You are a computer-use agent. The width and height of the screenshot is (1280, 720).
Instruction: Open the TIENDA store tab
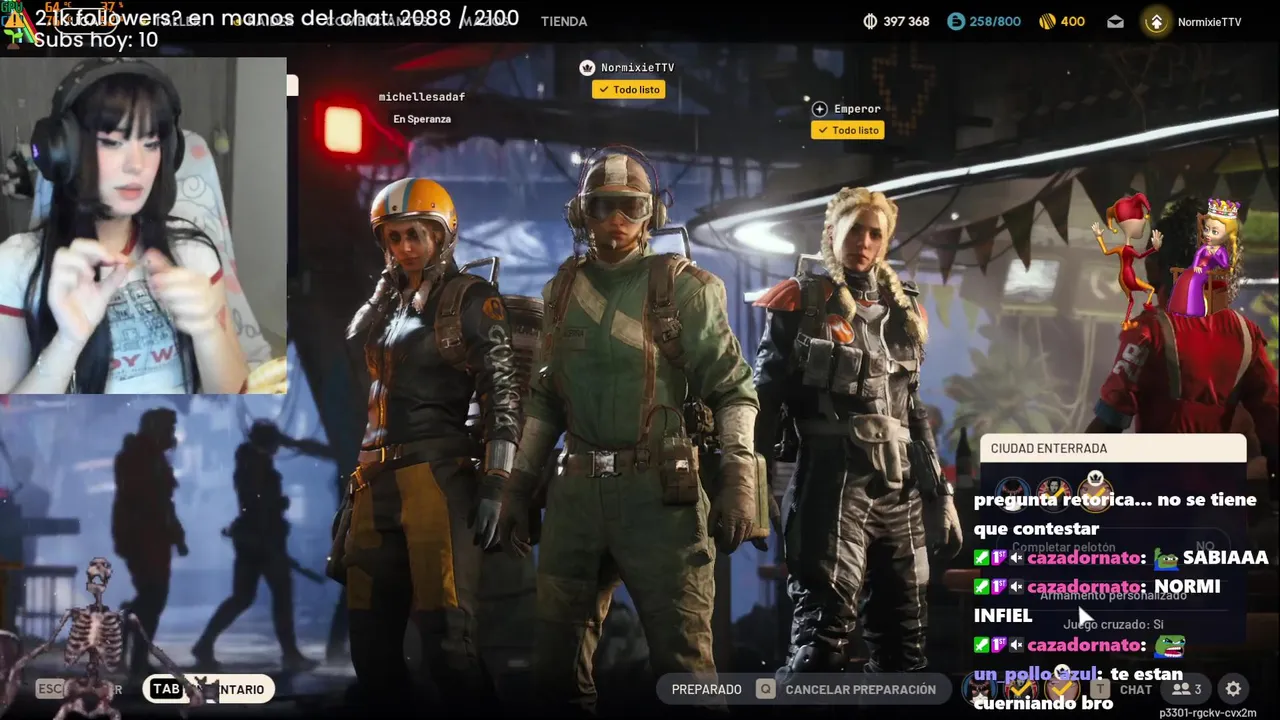pos(564,21)
